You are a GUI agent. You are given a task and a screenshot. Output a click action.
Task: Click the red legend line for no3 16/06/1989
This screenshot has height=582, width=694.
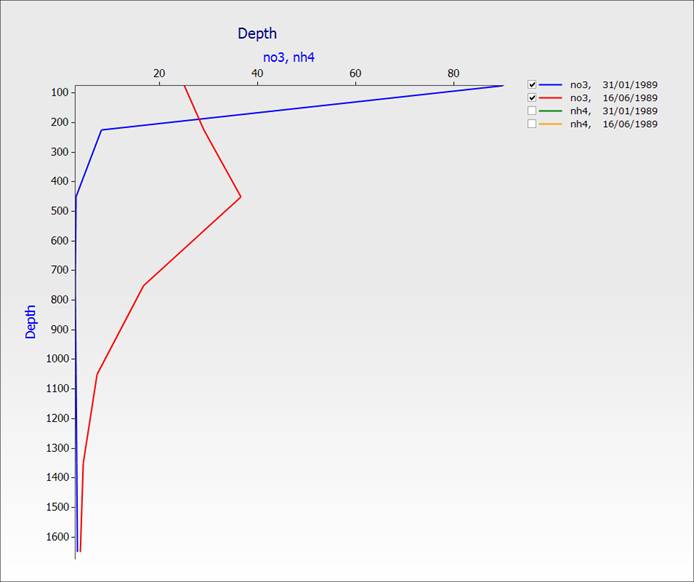pos(551,98)
